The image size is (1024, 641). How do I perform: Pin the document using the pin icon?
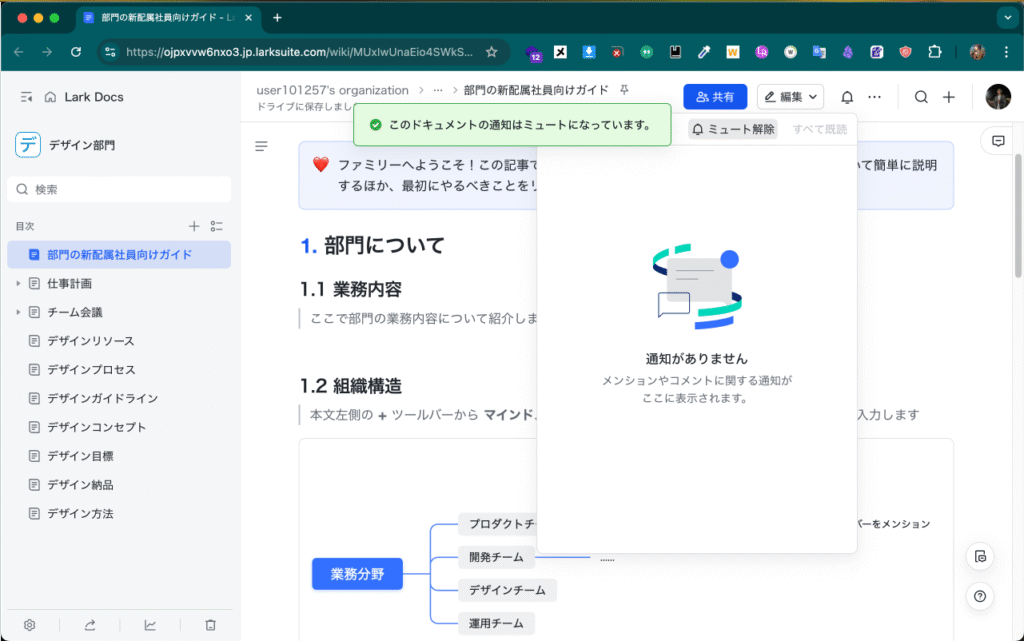[625, 90]
